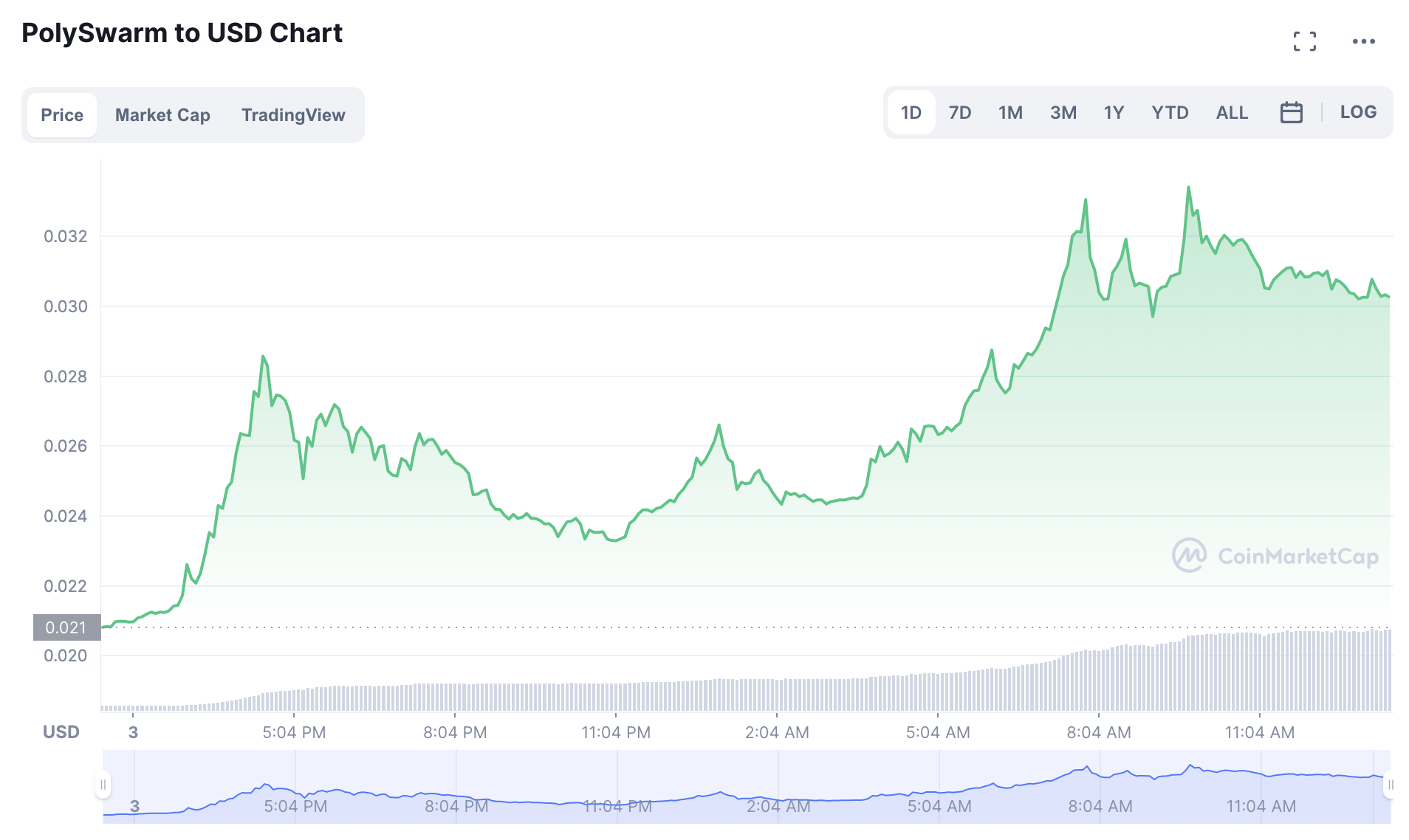Select the ALL time range
The width and height of the screenshot is (1409, 840).
point(1232,112)
